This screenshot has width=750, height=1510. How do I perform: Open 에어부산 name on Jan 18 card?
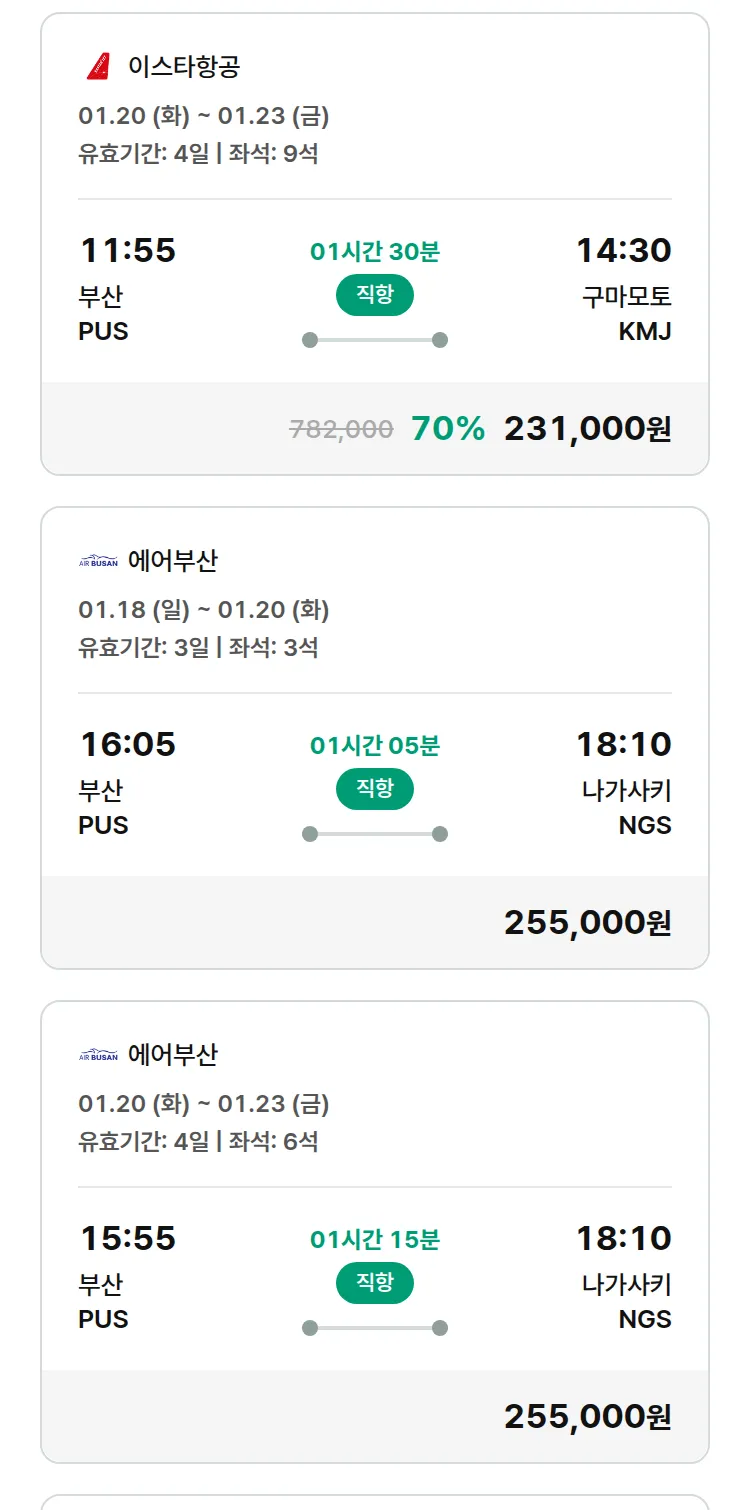pyautogui.click(x=172, y=561)
